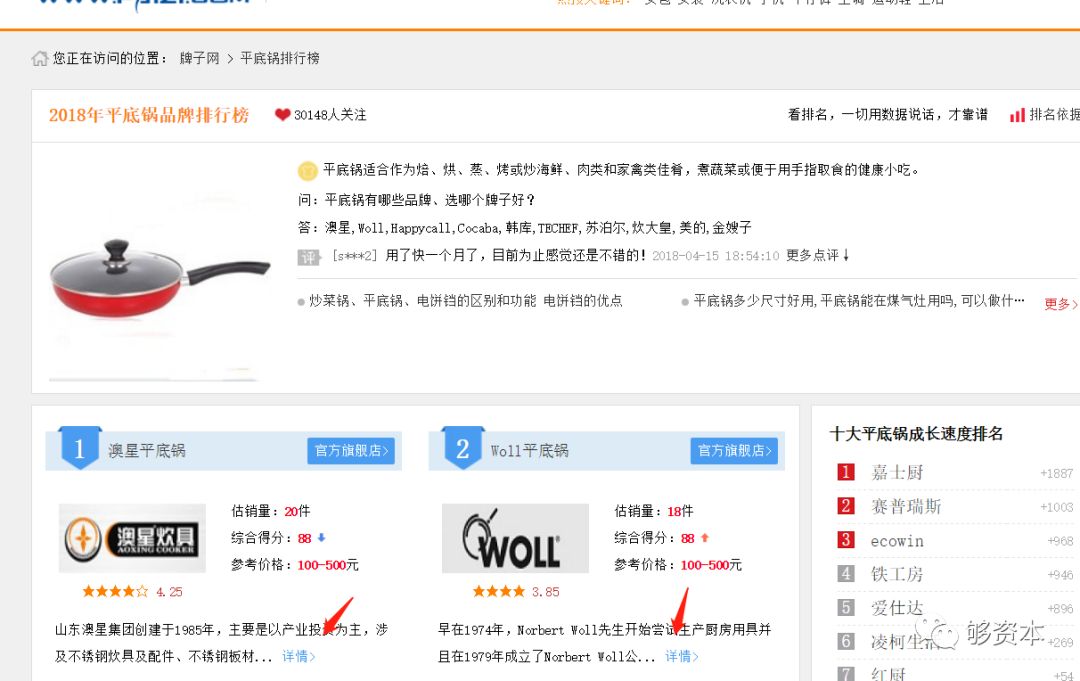Click the red 更多 link
The image size is (1080, 681).
point(1061,304)
